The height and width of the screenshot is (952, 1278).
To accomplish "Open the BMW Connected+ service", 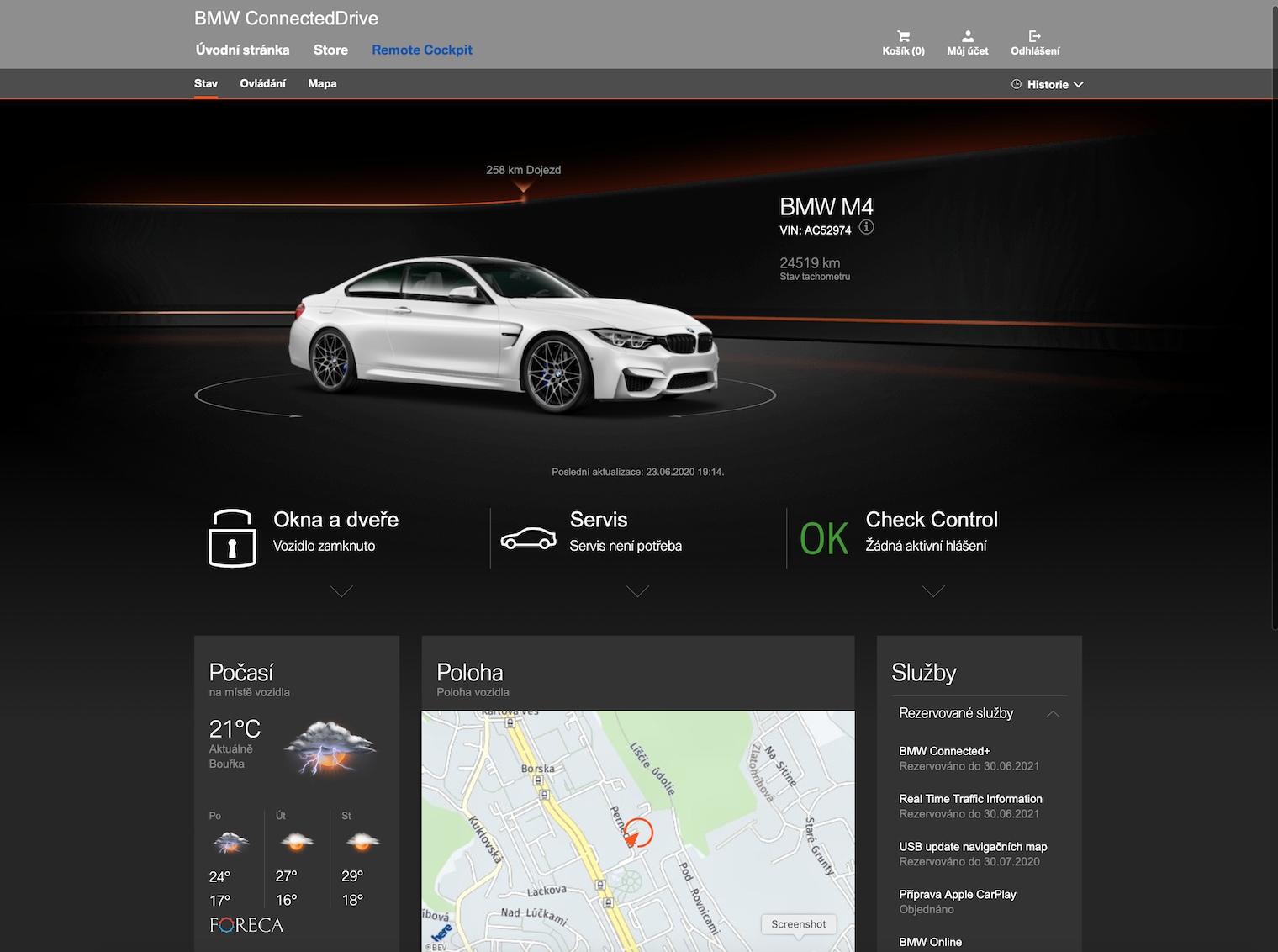I will [x=944, y=751].
